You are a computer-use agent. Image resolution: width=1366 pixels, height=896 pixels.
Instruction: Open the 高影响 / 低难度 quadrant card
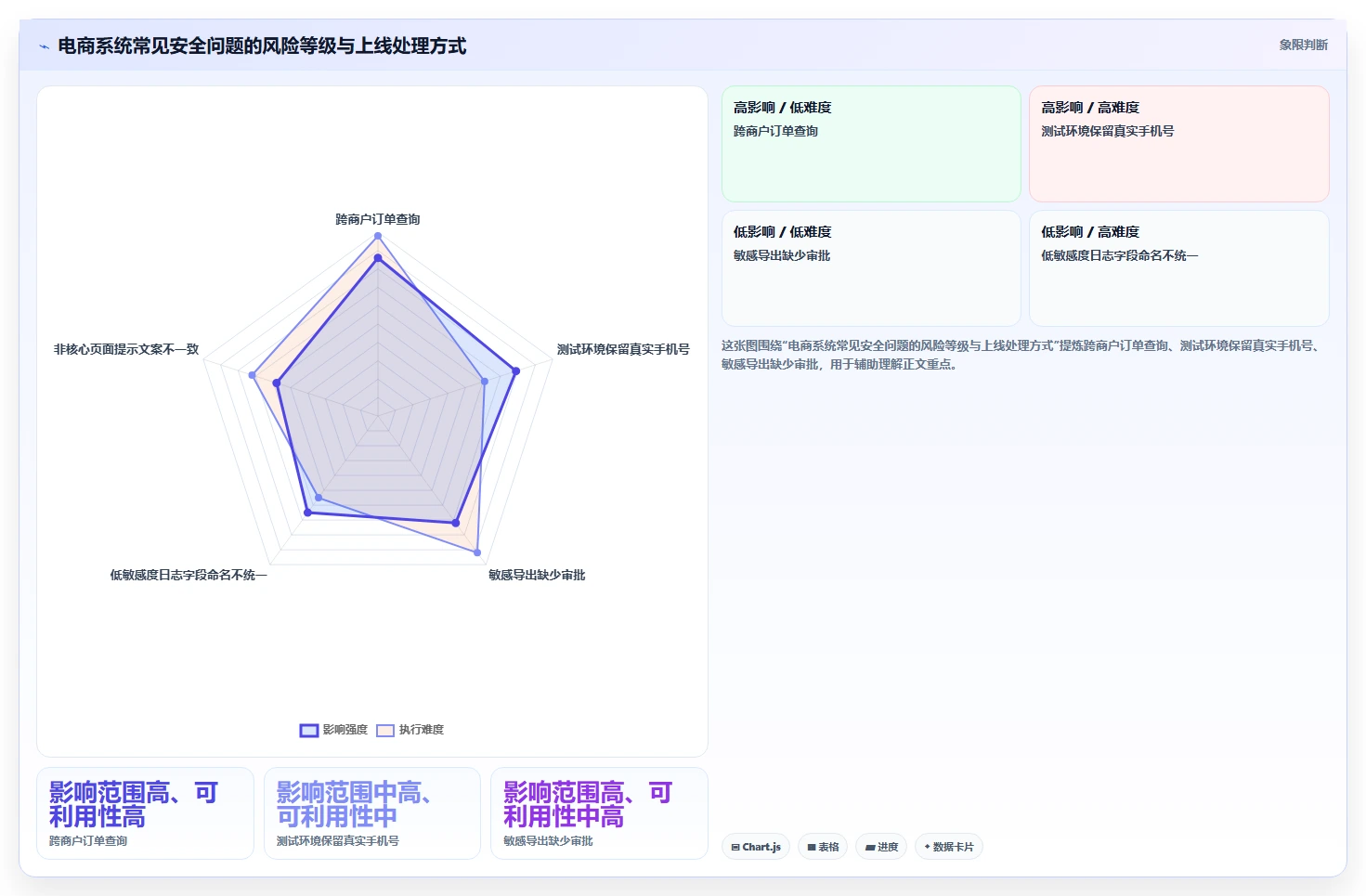click(871, 144)
